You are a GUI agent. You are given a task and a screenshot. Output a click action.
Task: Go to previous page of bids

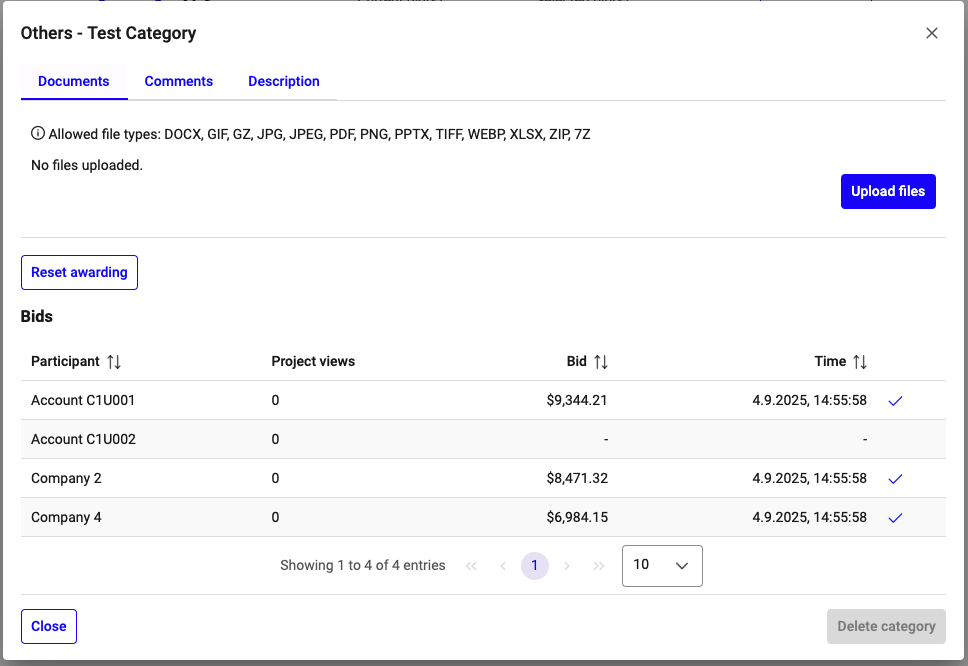coord(503,566)
